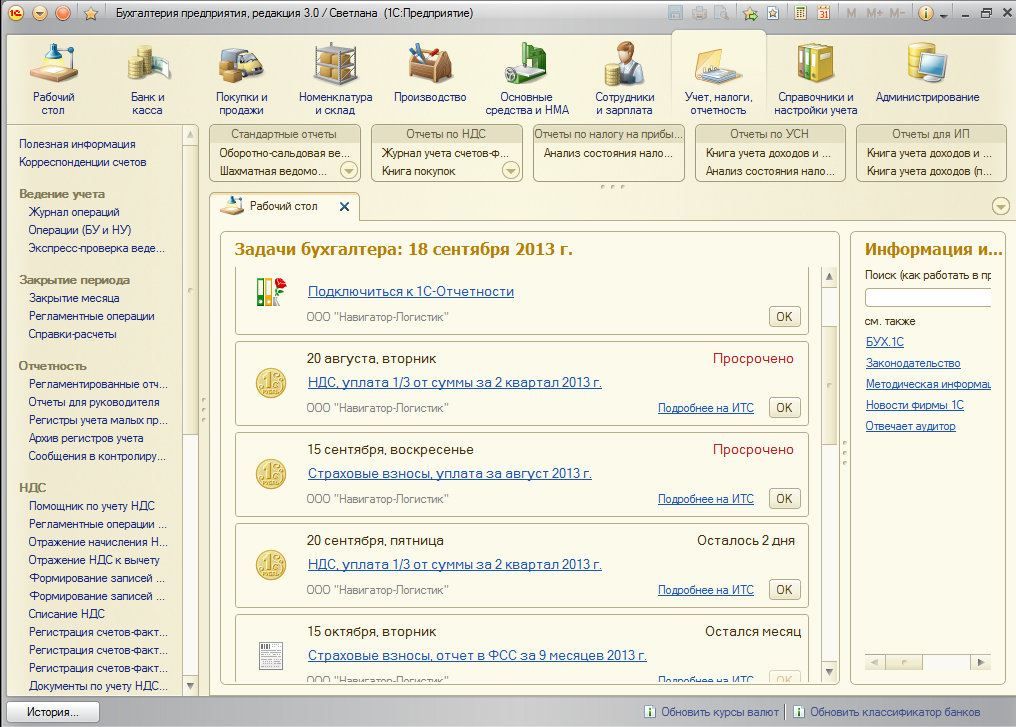Image resolution: width=1016 pixels, height=727 pixels.
Task: Click Обновить курсы валют in status bar
Action: (719, 711)
